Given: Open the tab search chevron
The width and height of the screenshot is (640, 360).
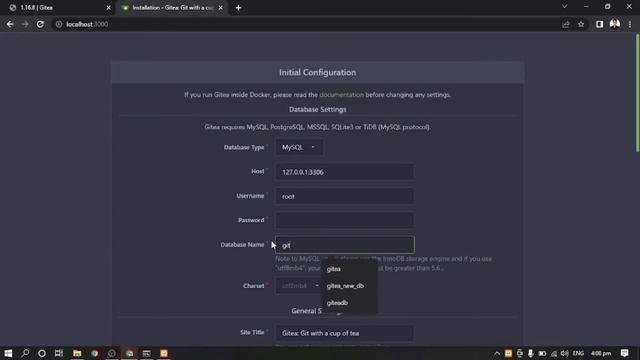Looking at the screenshot, I should point(564,7).
